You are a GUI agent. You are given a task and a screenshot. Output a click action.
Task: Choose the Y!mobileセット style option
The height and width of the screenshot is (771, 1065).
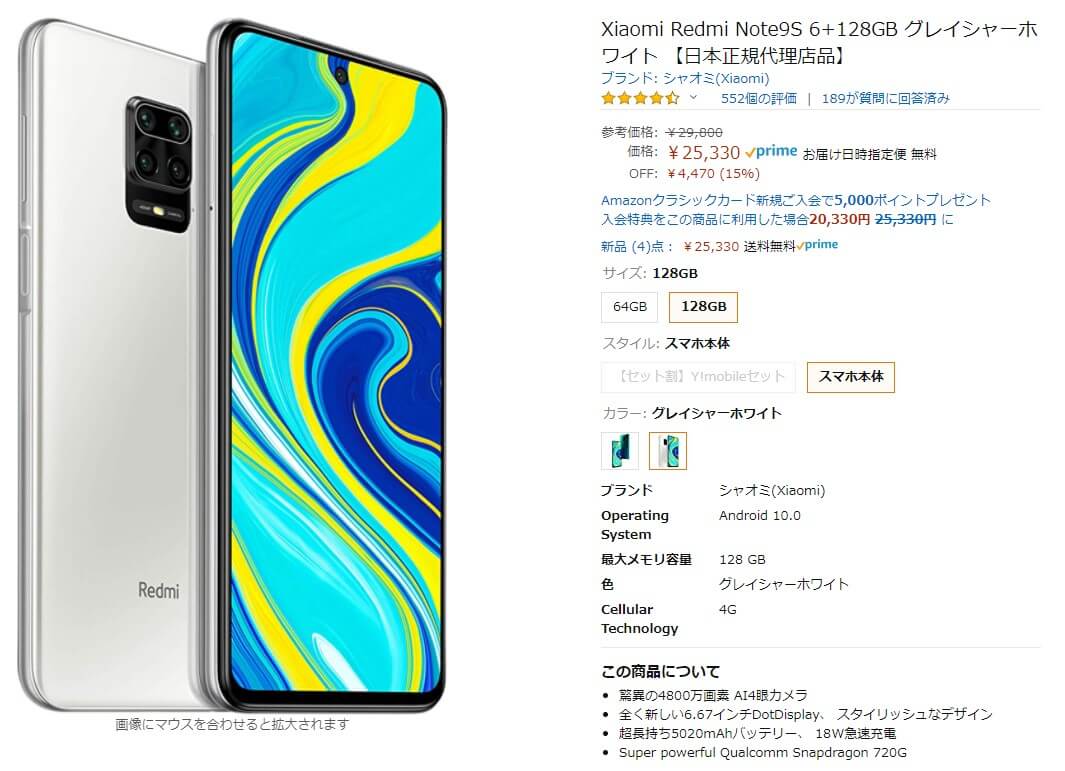coord(698,377)
